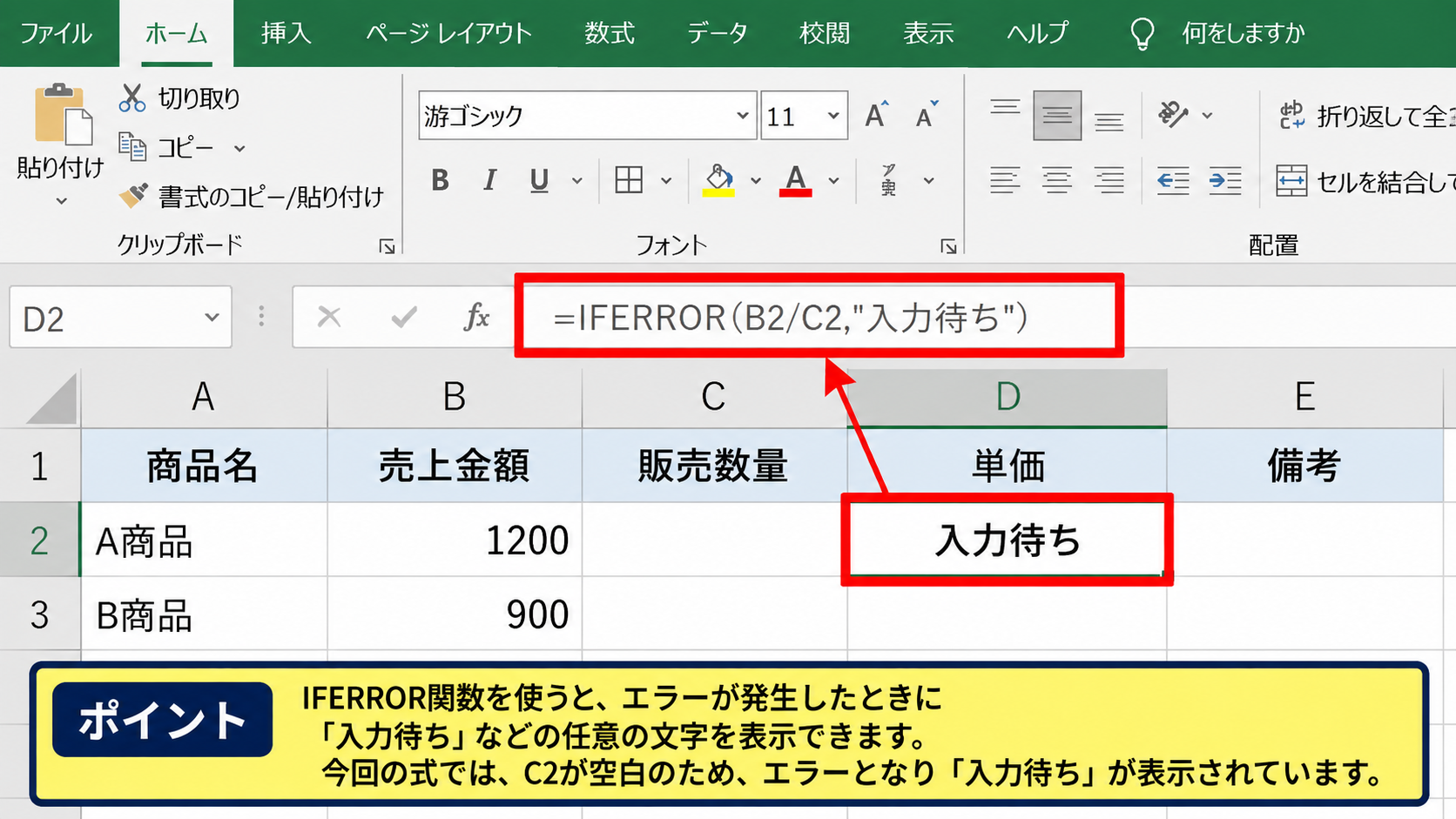Toggle Italic formatting
This screenshot has height=819, width=1456.
[x=490, y=180]
